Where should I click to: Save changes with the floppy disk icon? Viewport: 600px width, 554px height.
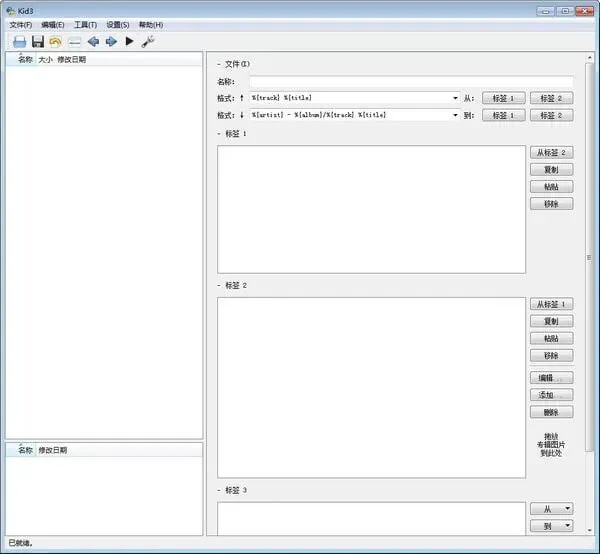click(x=38, y=41)
